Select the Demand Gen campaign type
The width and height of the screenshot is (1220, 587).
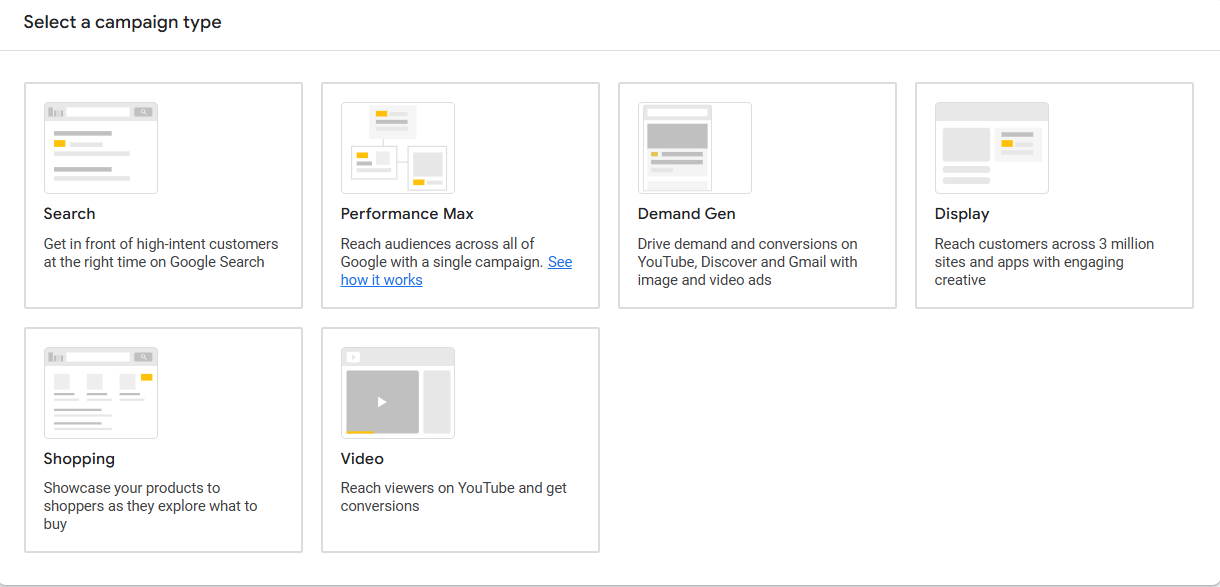click(757, 195)
